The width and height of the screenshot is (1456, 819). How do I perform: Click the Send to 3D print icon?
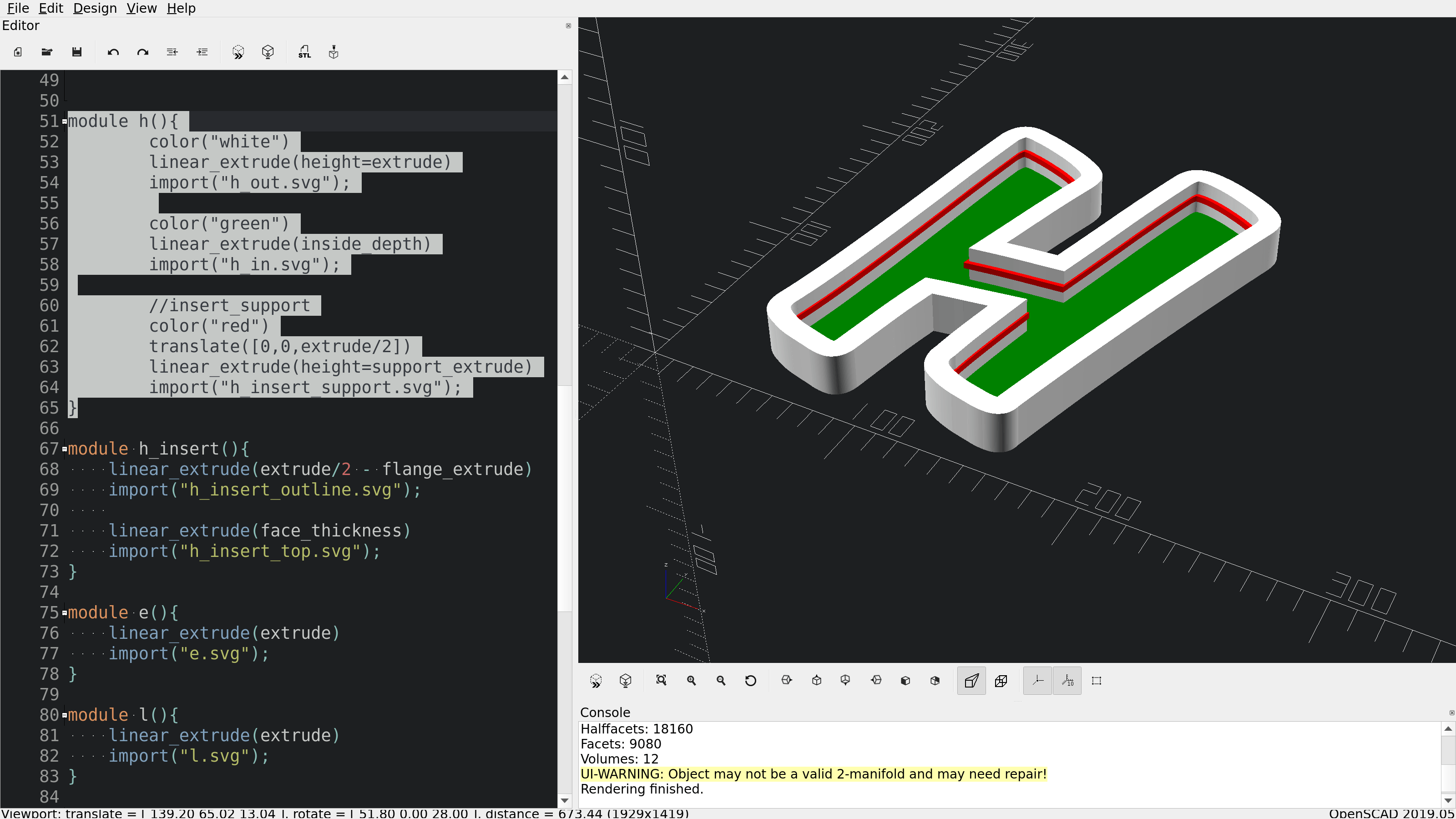point(334,52)
